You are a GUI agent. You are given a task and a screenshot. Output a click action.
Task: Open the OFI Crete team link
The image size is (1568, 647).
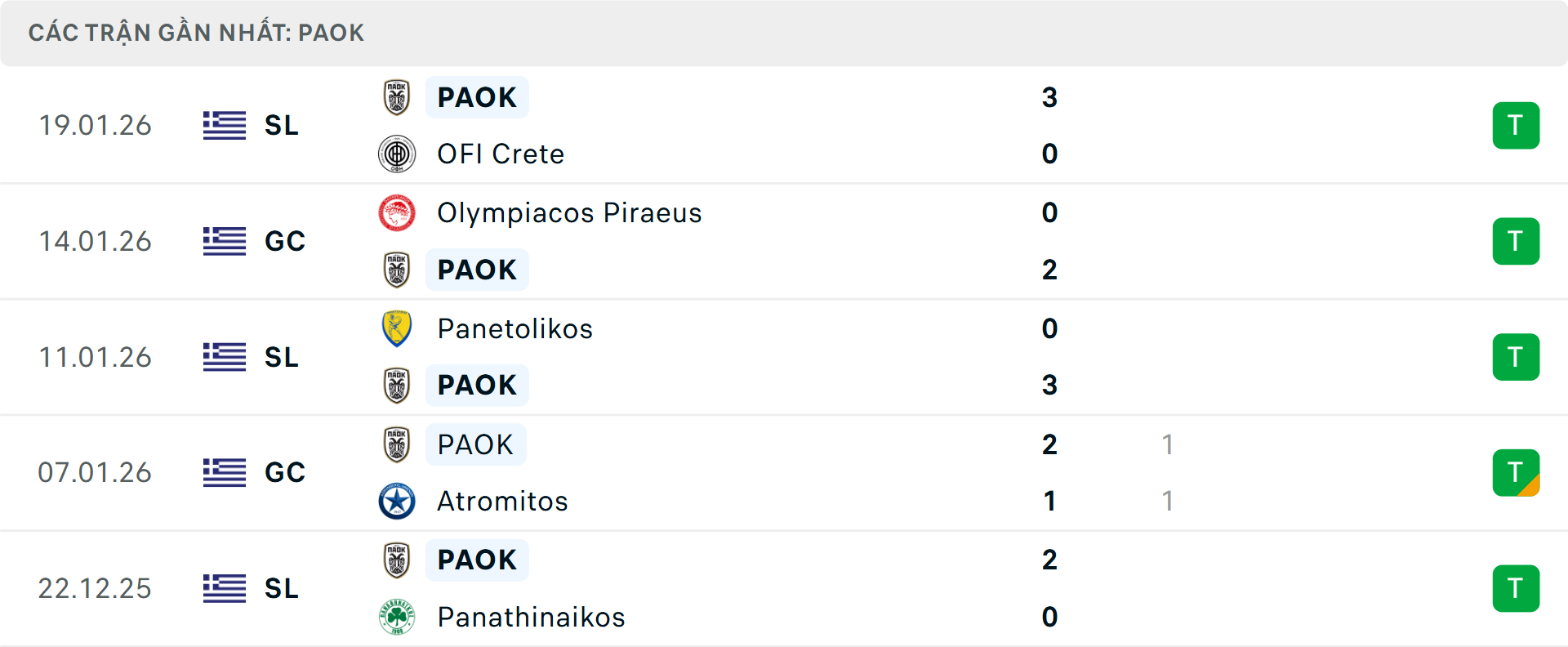point(501,154)
